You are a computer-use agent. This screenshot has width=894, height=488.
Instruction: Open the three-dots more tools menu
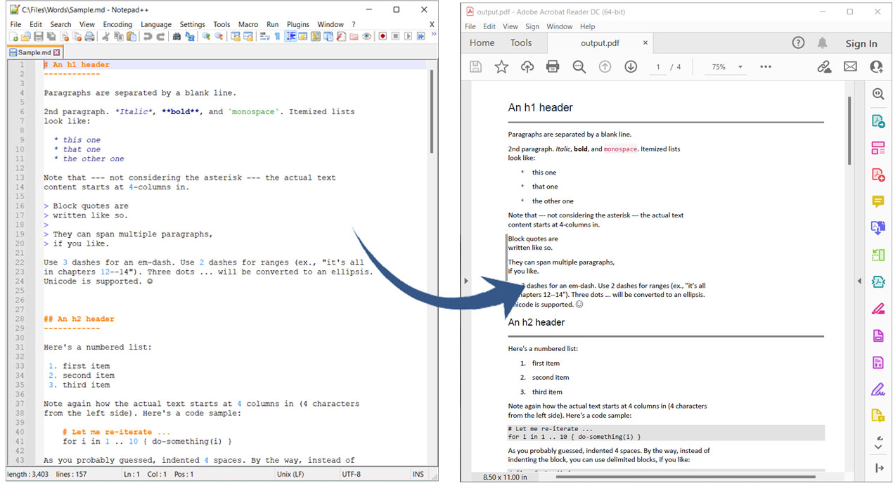click(766, 67)
